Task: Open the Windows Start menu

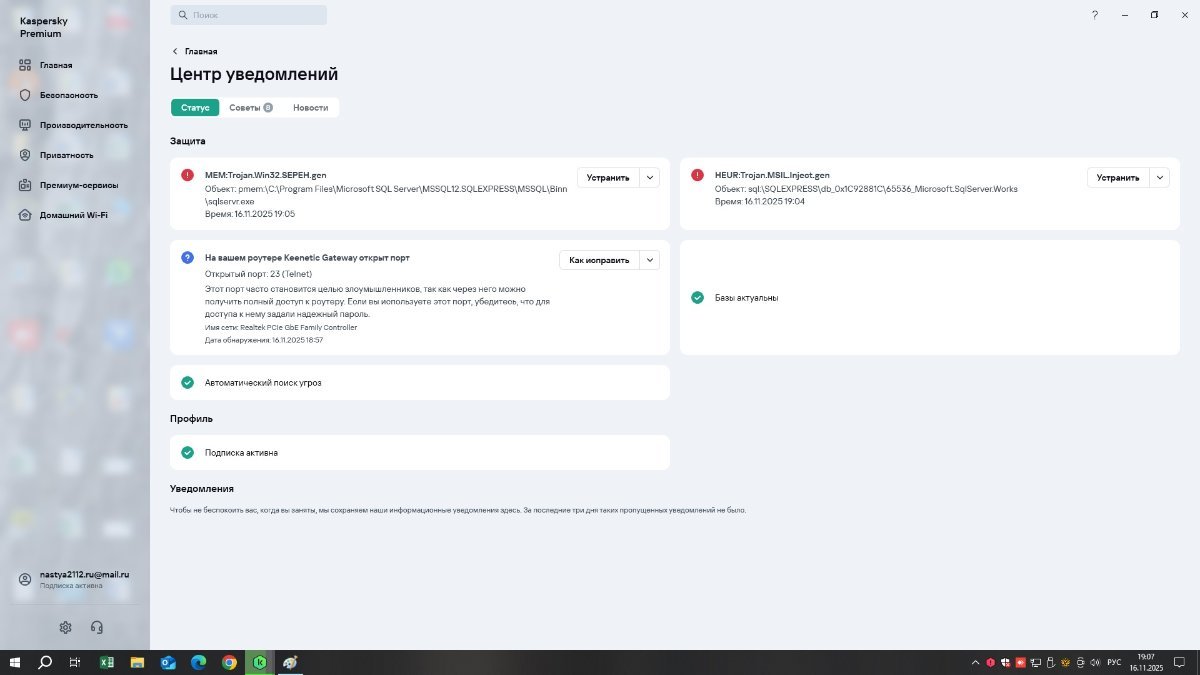Action: pos(14,662)
